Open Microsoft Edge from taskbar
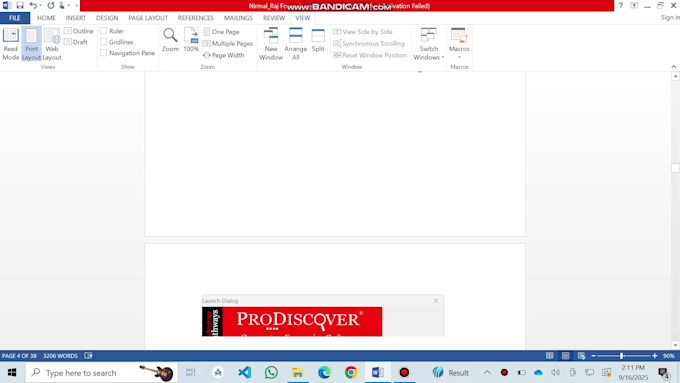The image size is (680, 383). tap(324, 373)
